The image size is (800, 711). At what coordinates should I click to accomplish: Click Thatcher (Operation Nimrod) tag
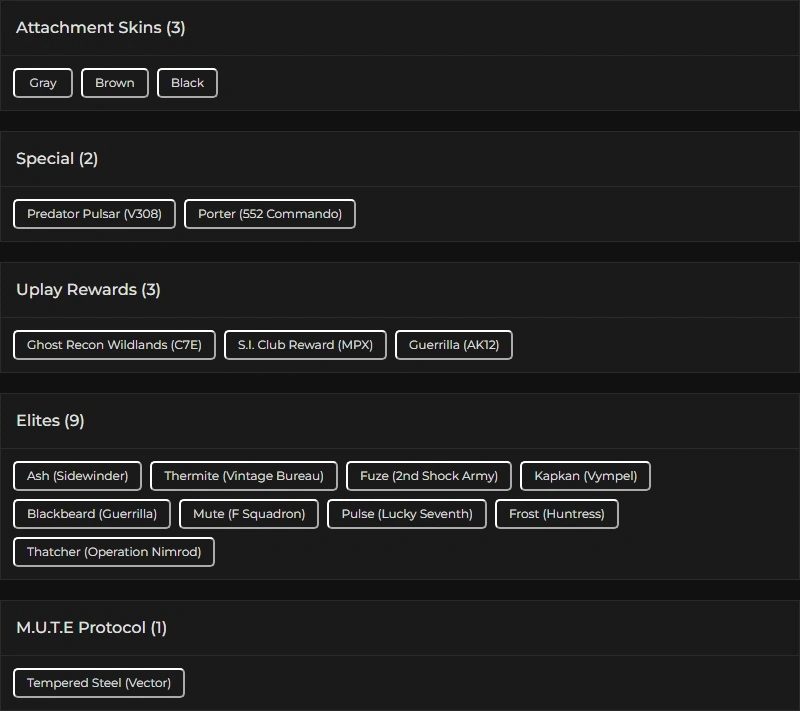[x=114, y=552]
